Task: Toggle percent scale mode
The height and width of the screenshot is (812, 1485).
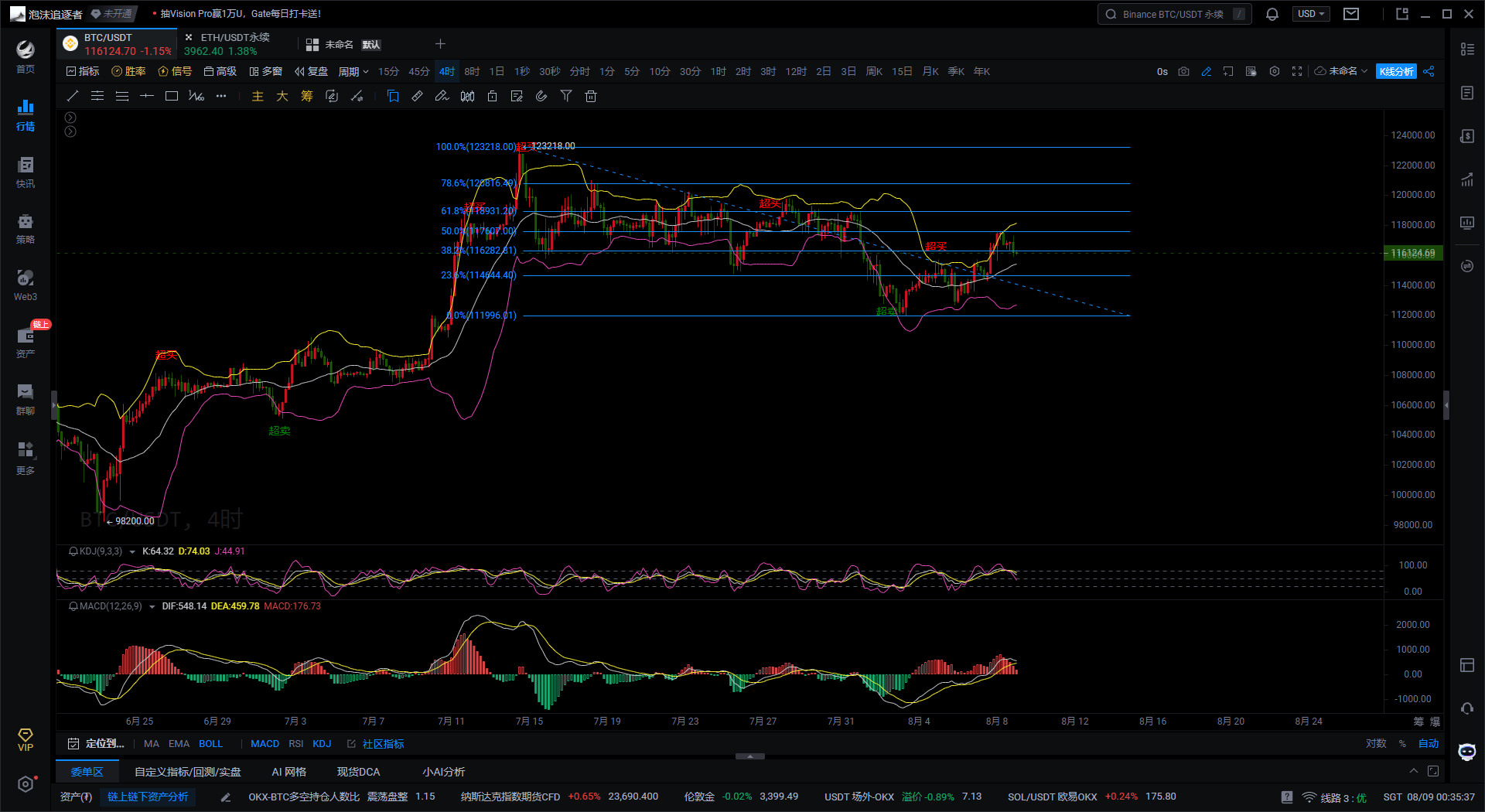Action: click(x=1402, y=744)
